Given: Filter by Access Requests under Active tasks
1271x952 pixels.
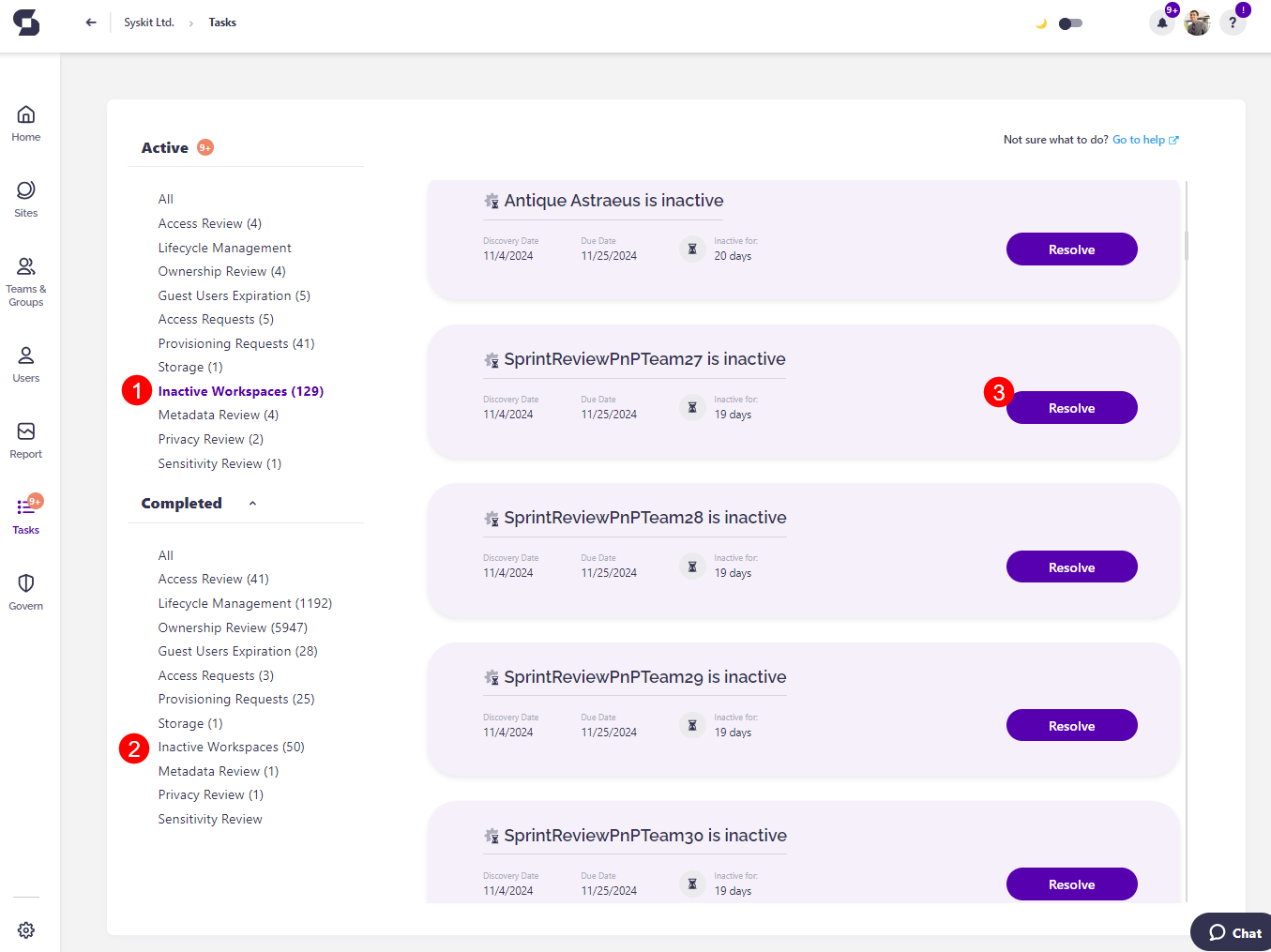Looking at the screenshot, I should [x=215, y=319].
